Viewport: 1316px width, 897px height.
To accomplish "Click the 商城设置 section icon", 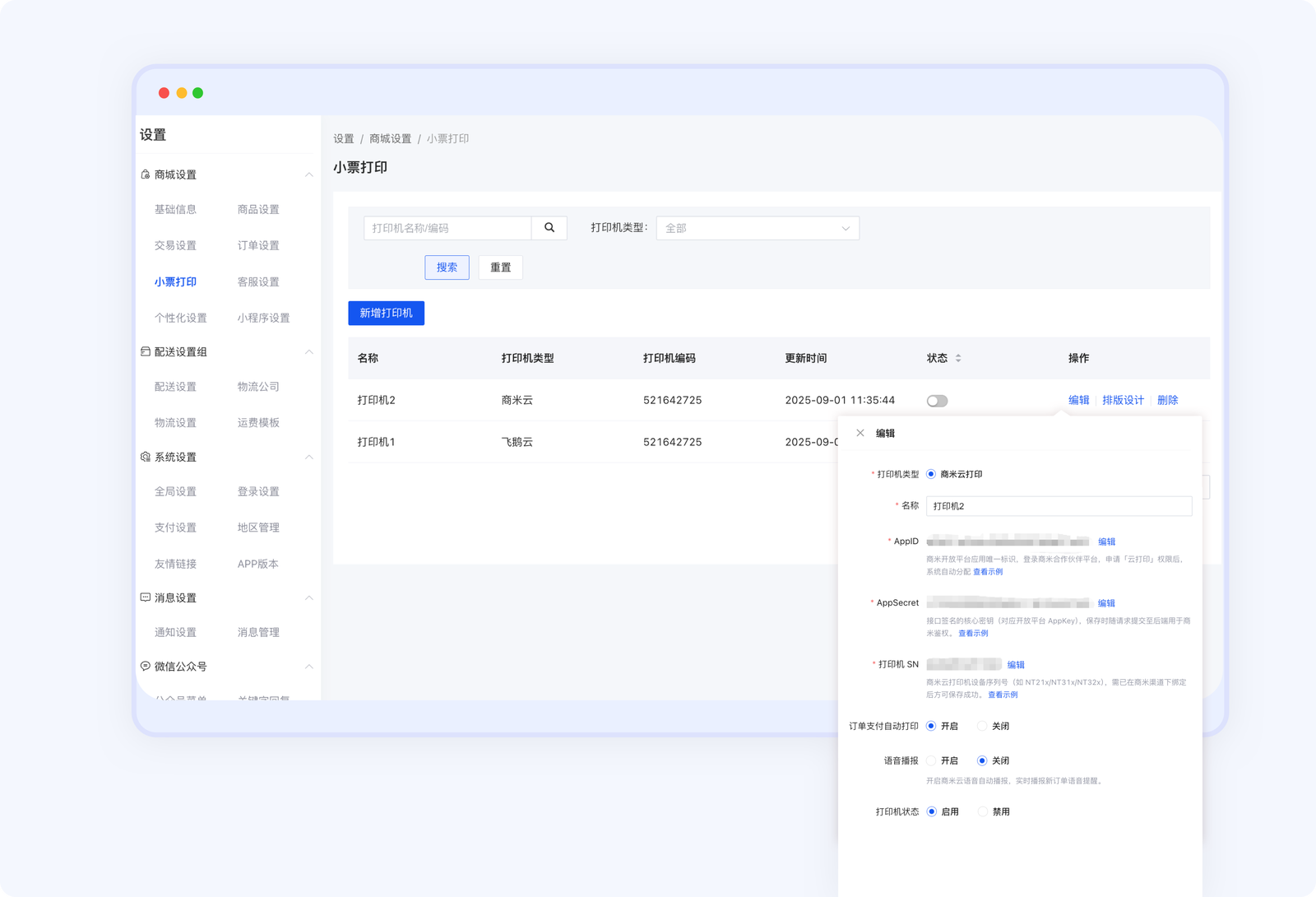I will 146,174.
